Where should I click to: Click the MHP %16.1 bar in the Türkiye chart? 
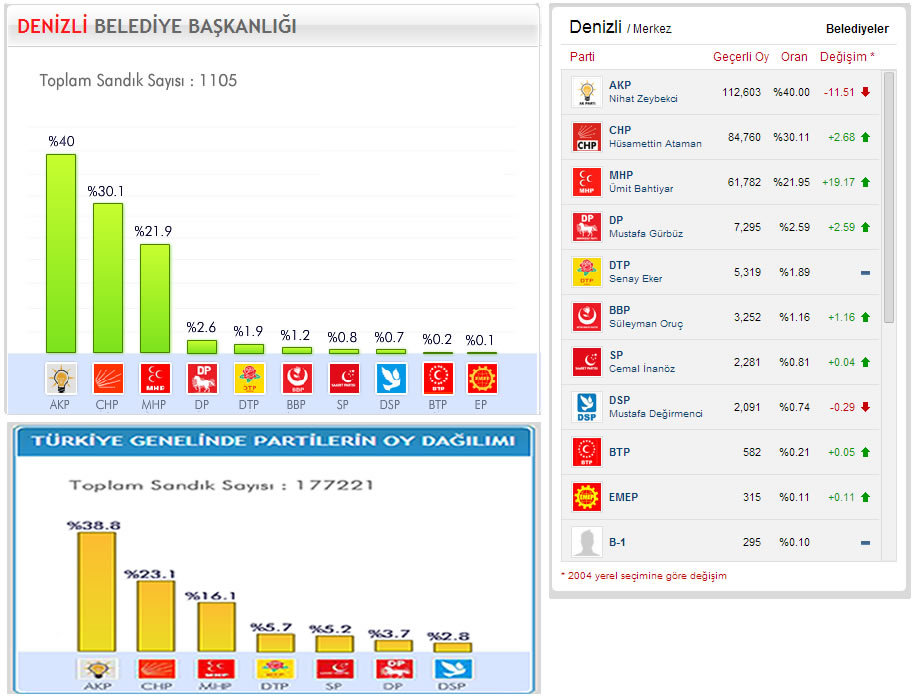(216, 626)
